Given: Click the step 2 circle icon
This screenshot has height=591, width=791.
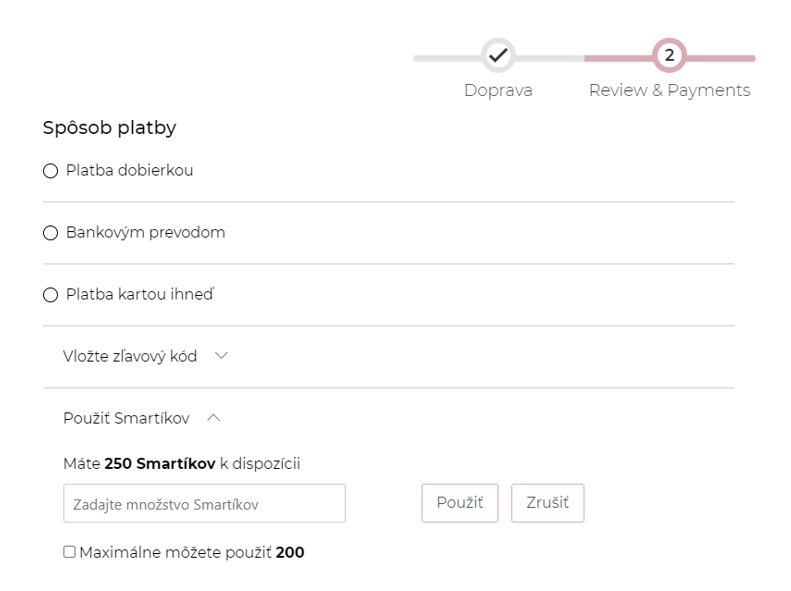Looking at the screenshot, I should (x=669, y=55).
